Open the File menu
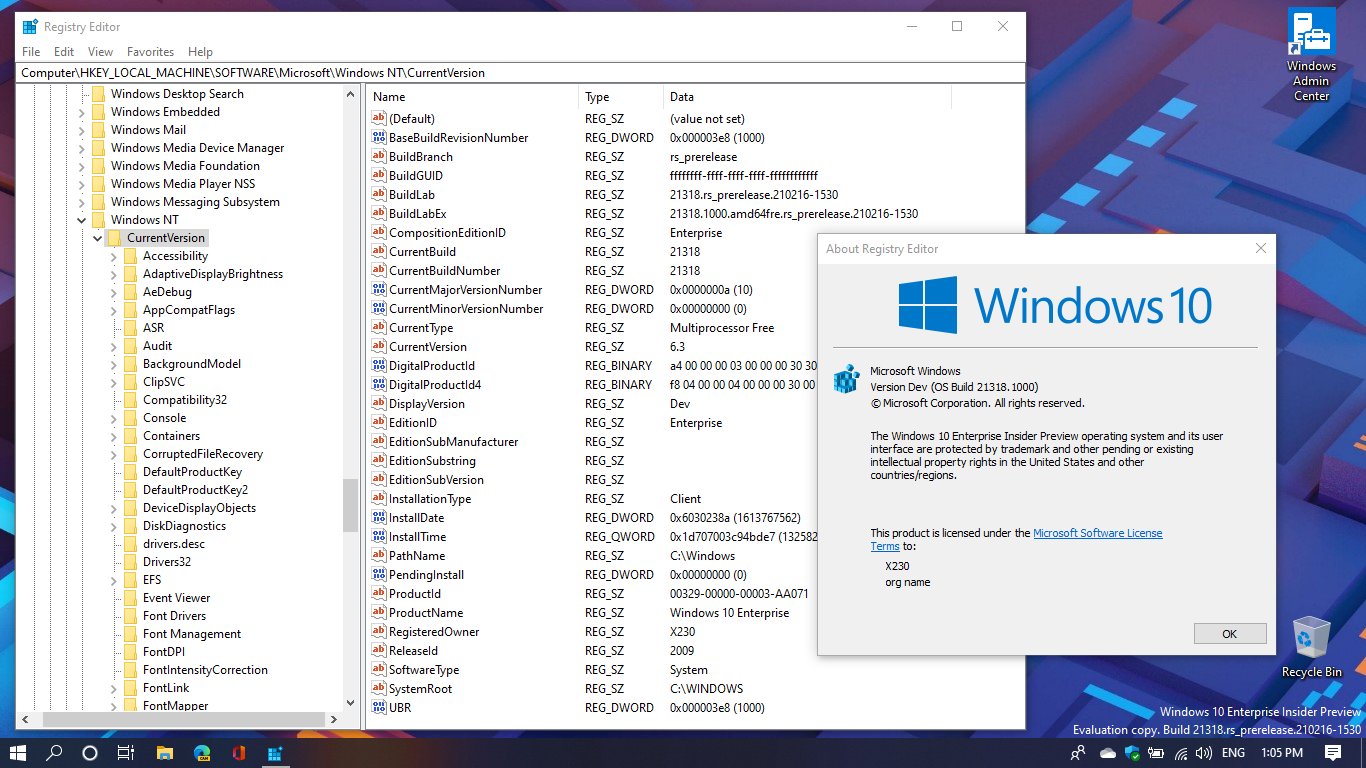The image size is (1366, 768). tap(31, 52)
